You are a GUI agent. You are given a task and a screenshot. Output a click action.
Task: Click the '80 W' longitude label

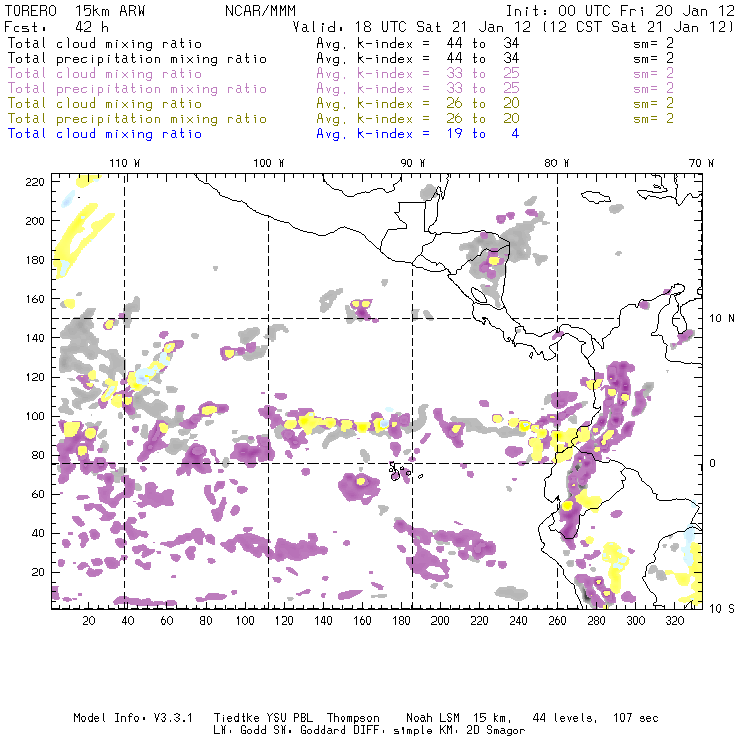(556, 163)
